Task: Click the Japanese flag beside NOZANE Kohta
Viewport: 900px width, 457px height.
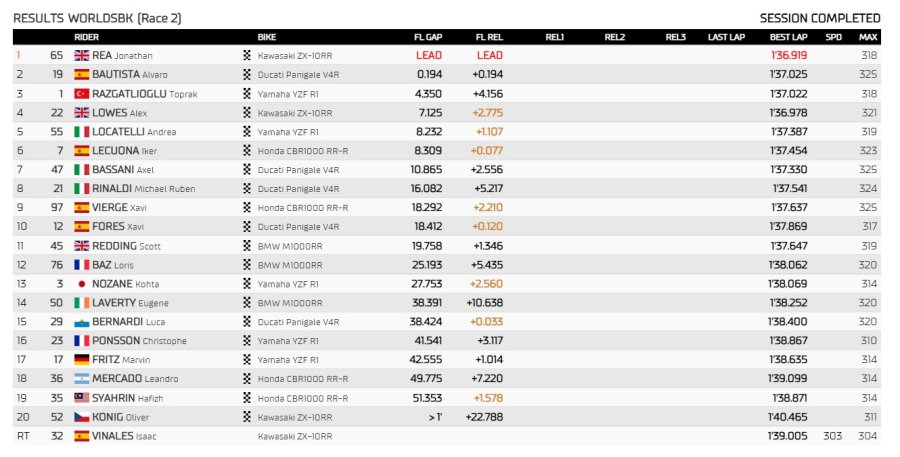Action: point(82,284)
